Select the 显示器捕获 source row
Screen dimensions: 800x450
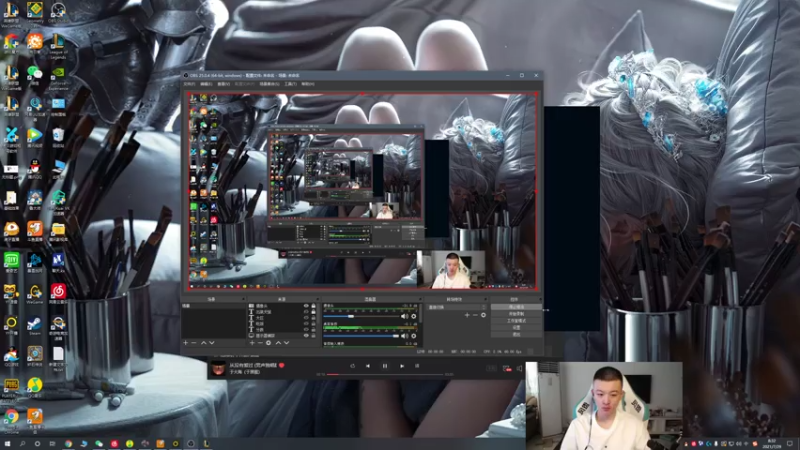(x=282, y=336)
